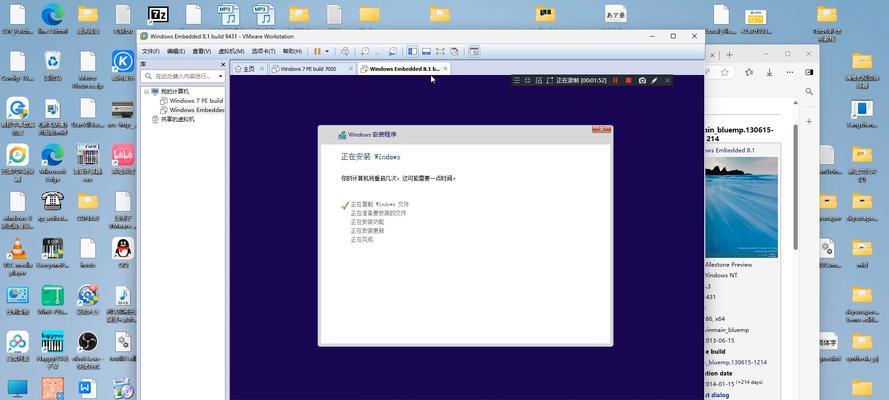
Task: Close the recording toolbar
Action: [x=667, y=81]
